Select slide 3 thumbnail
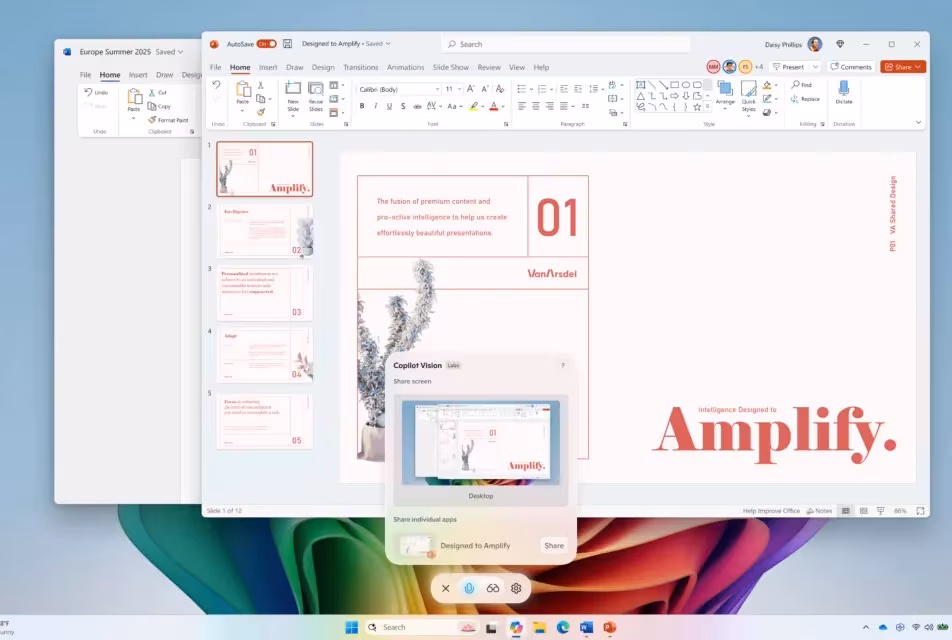The image size is (952, 640). point(265,293)
